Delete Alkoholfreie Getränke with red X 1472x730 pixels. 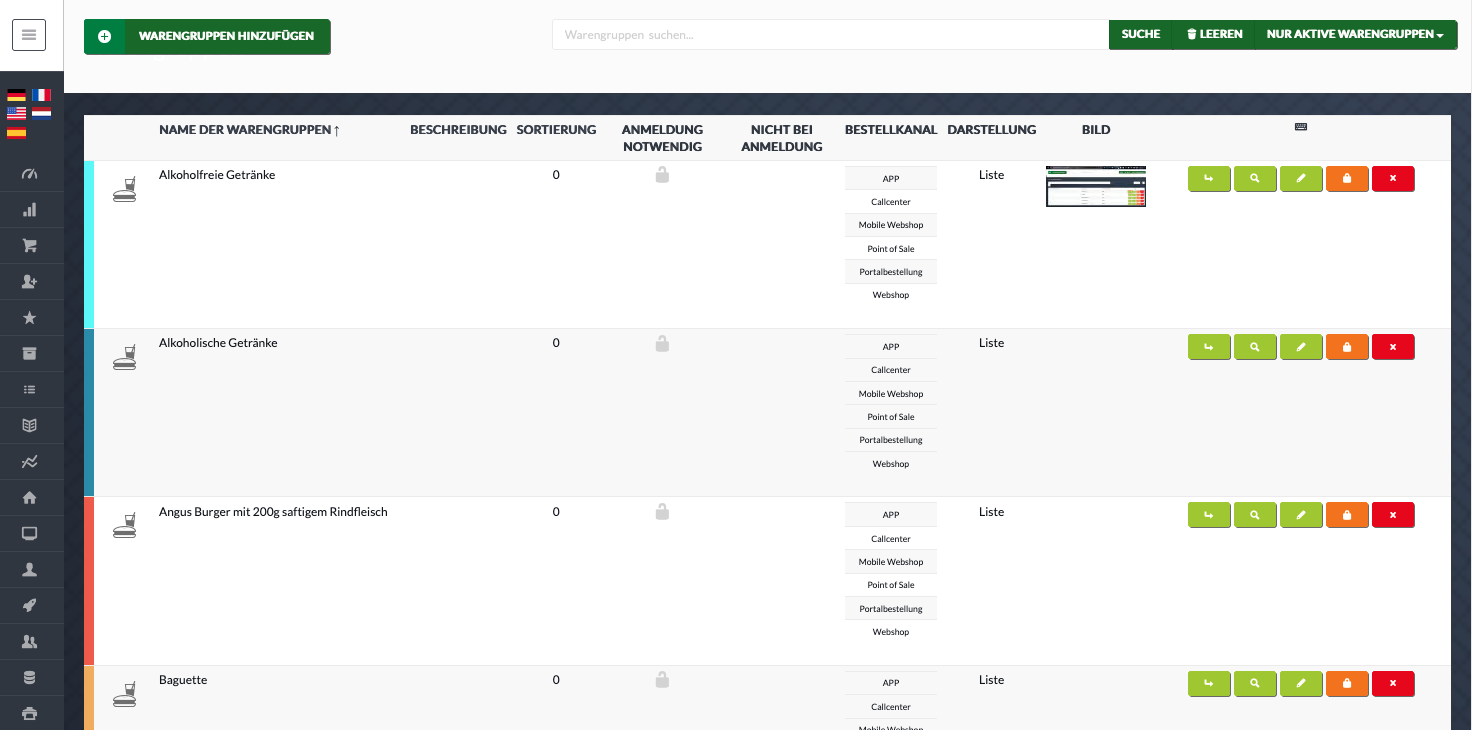(1393, 179)
